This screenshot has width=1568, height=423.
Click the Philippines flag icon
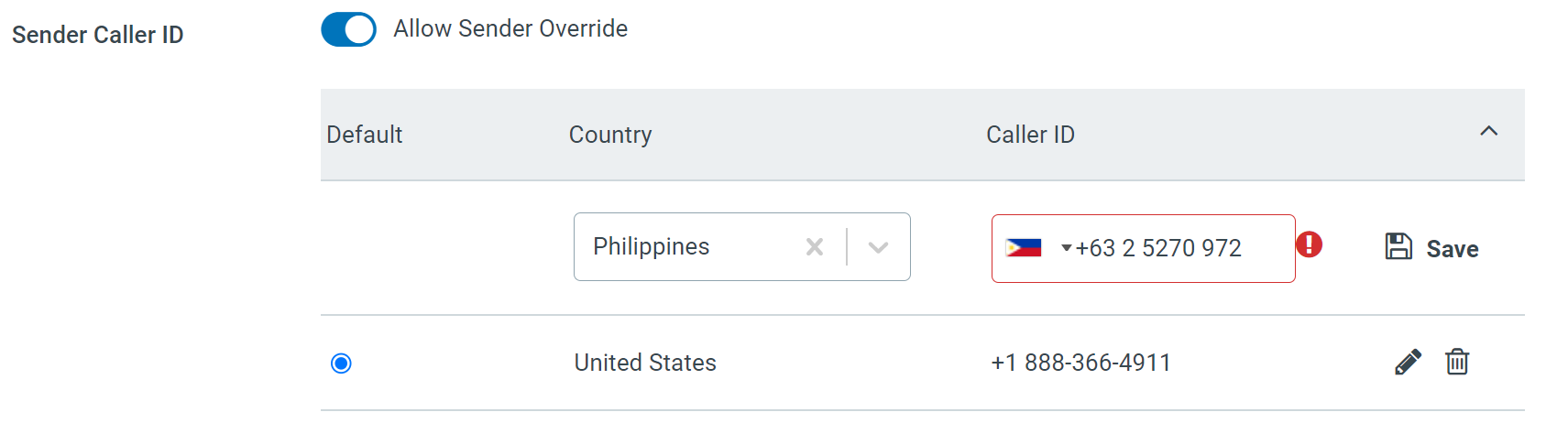[x=1024, y=247]
